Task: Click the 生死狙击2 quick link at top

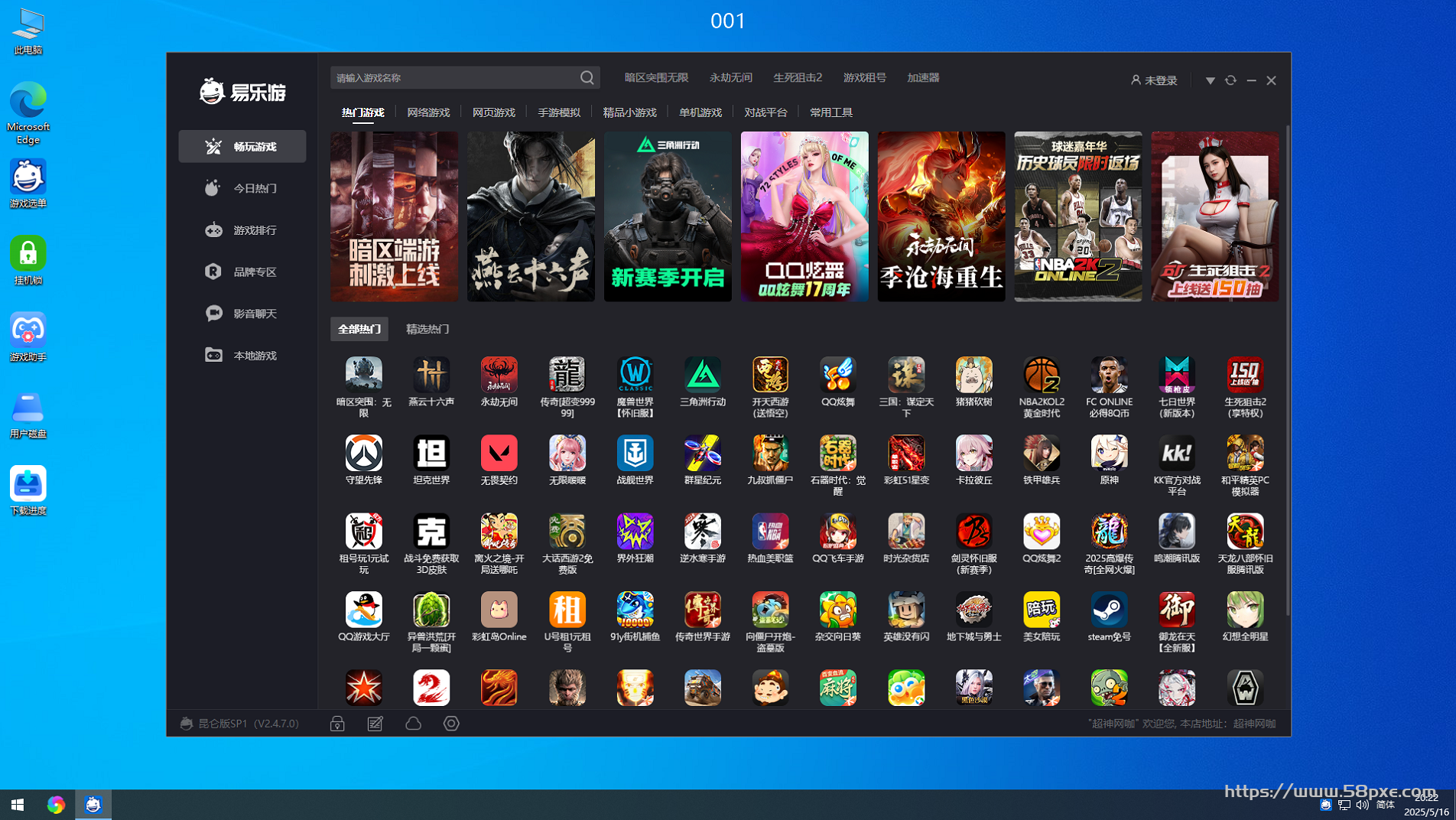Action: tap(798, 77)
